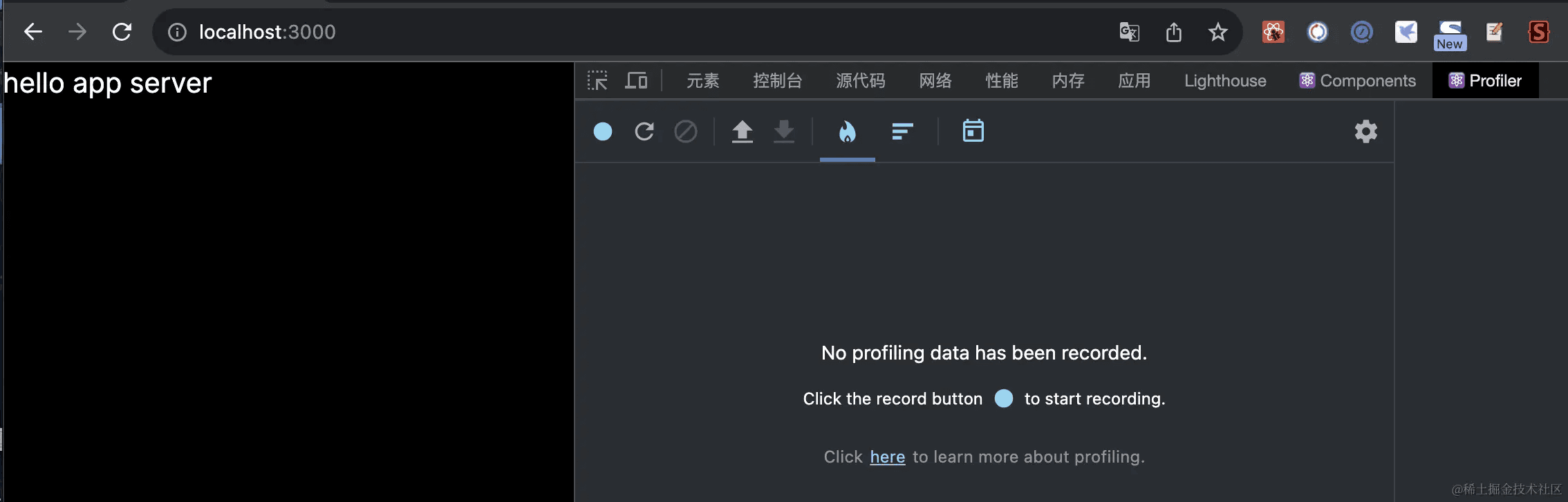Share this page using the share icon
1568x502 pixels.
pos(1174,32)
